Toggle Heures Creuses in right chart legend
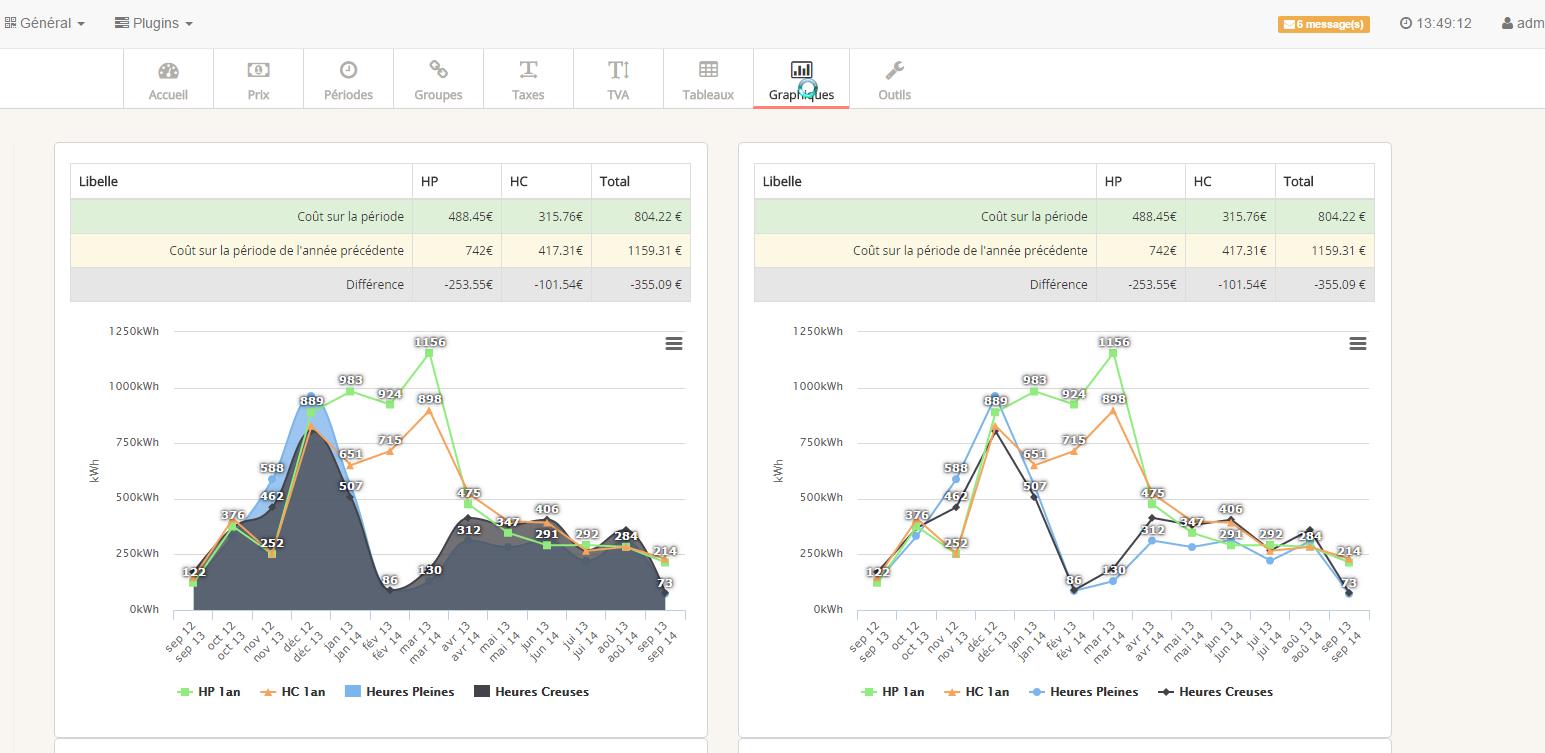The height and width of the screenshot is (753, 1545). coord(1215,691)
